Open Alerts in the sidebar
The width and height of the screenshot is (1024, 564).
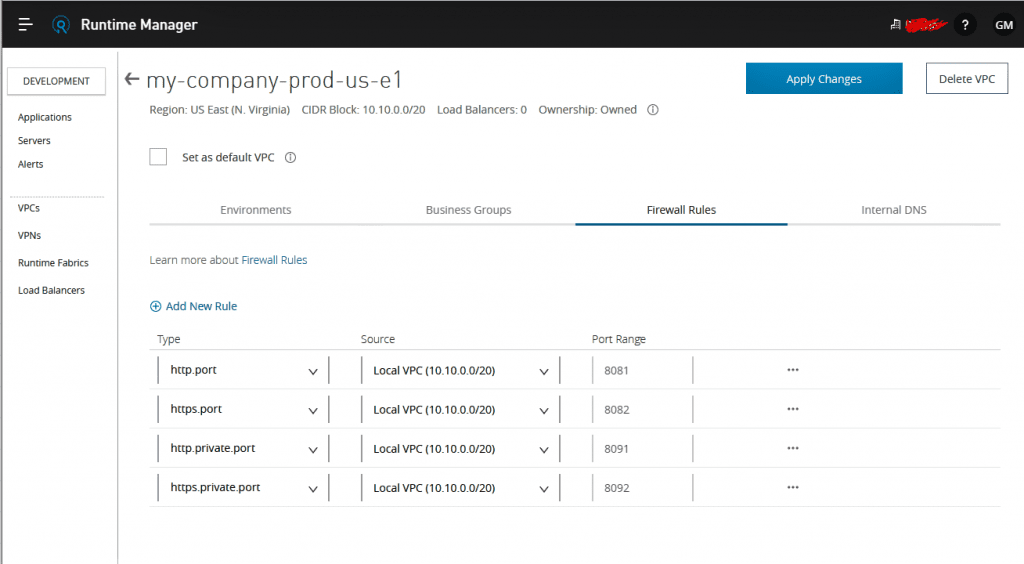[x=30, y=164]
